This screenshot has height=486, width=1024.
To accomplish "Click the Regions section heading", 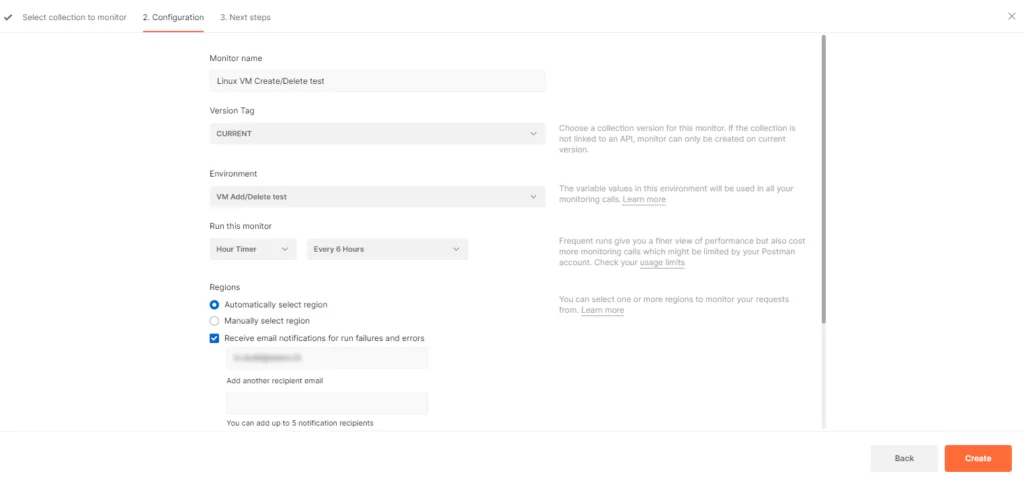I will 225,287.
